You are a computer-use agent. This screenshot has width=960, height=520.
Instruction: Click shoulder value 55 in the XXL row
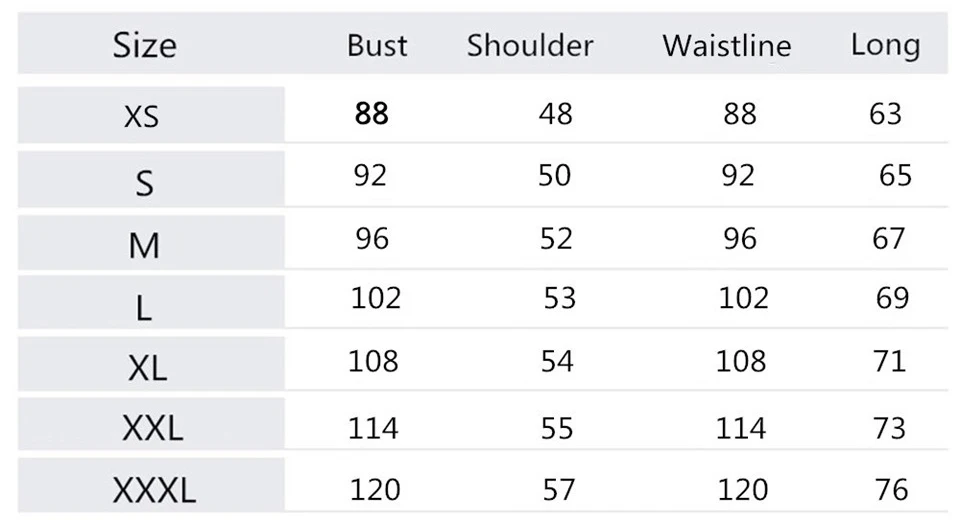556,428
